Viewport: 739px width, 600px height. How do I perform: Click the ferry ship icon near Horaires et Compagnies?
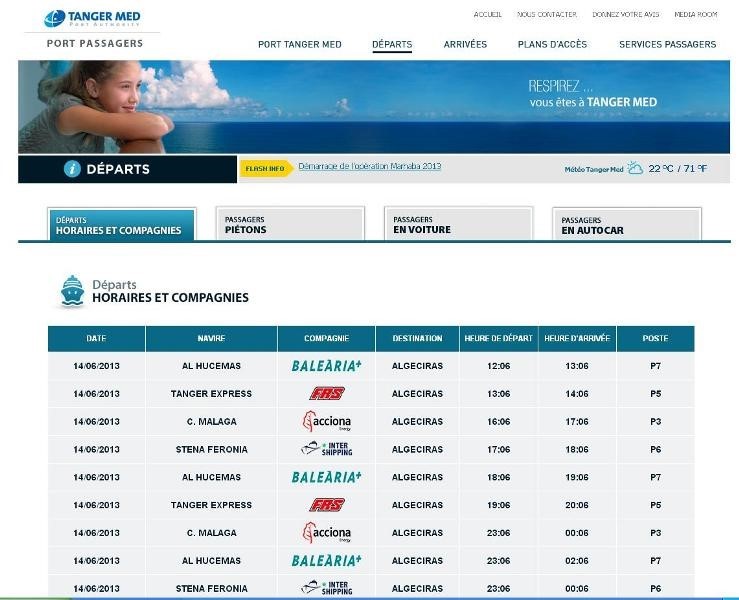[x=72, y=290]
